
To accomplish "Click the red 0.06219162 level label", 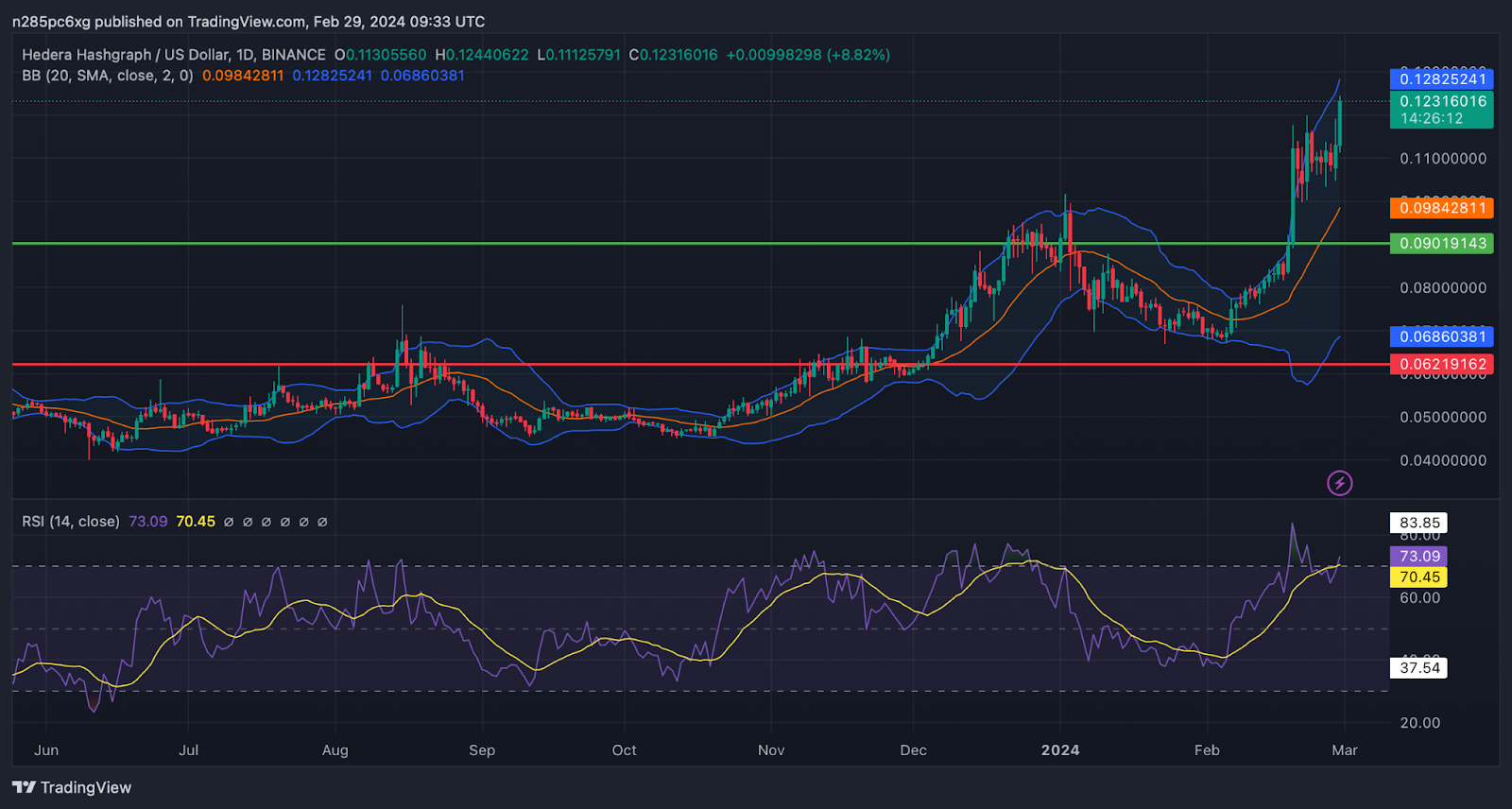I will pos(1441,364).
